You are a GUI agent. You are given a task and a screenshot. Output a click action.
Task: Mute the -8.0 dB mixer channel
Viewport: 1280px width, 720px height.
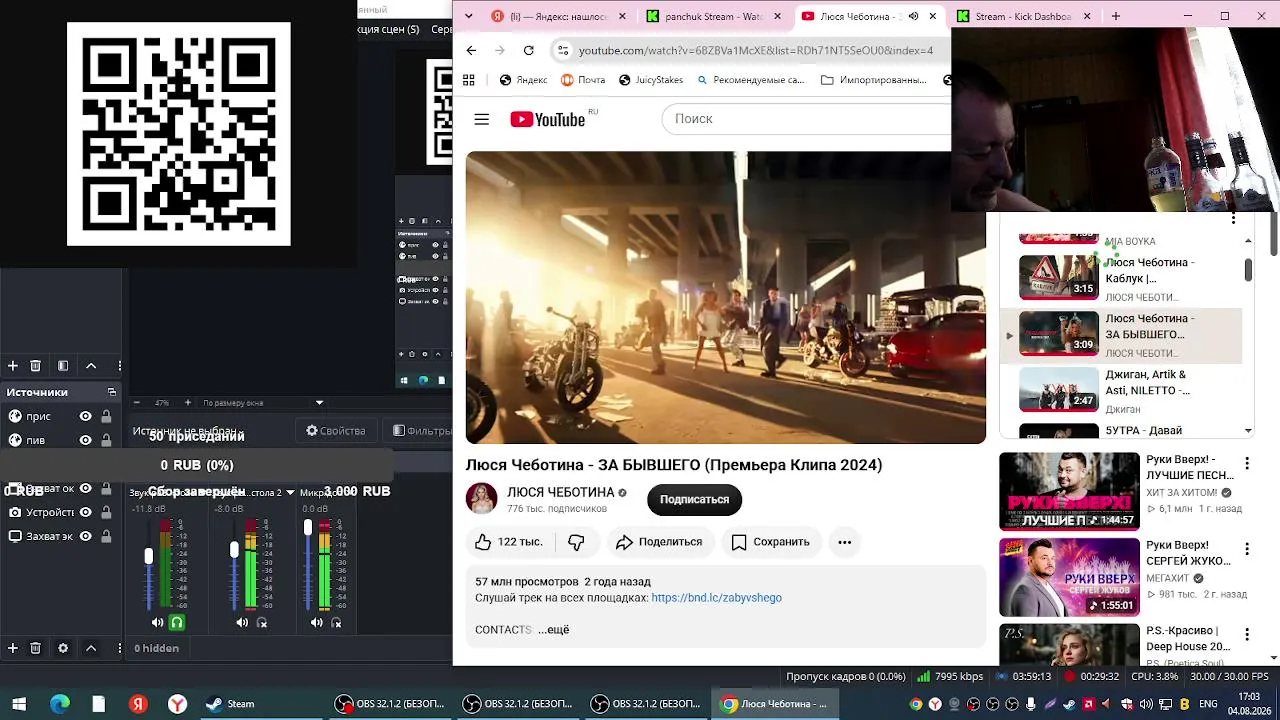coord(242,622)
